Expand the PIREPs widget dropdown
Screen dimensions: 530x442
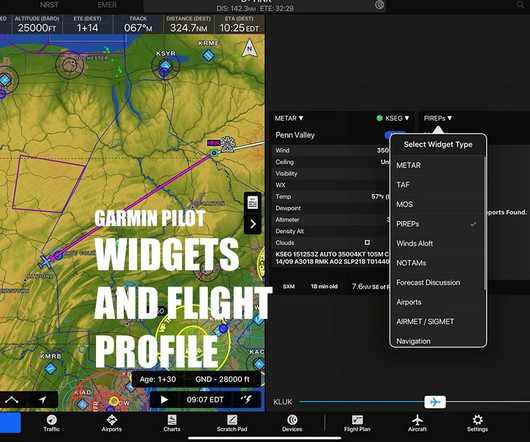pos(438,118)
